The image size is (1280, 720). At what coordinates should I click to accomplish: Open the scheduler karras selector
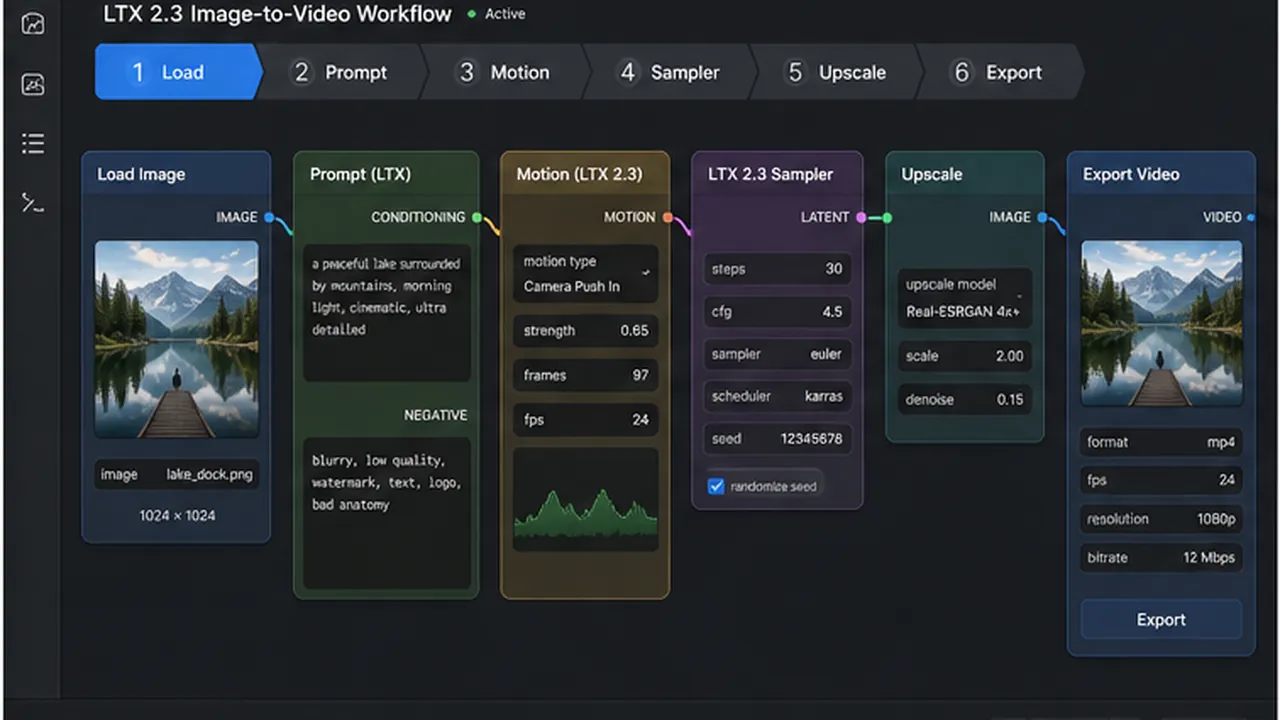(x=777, y=396)
